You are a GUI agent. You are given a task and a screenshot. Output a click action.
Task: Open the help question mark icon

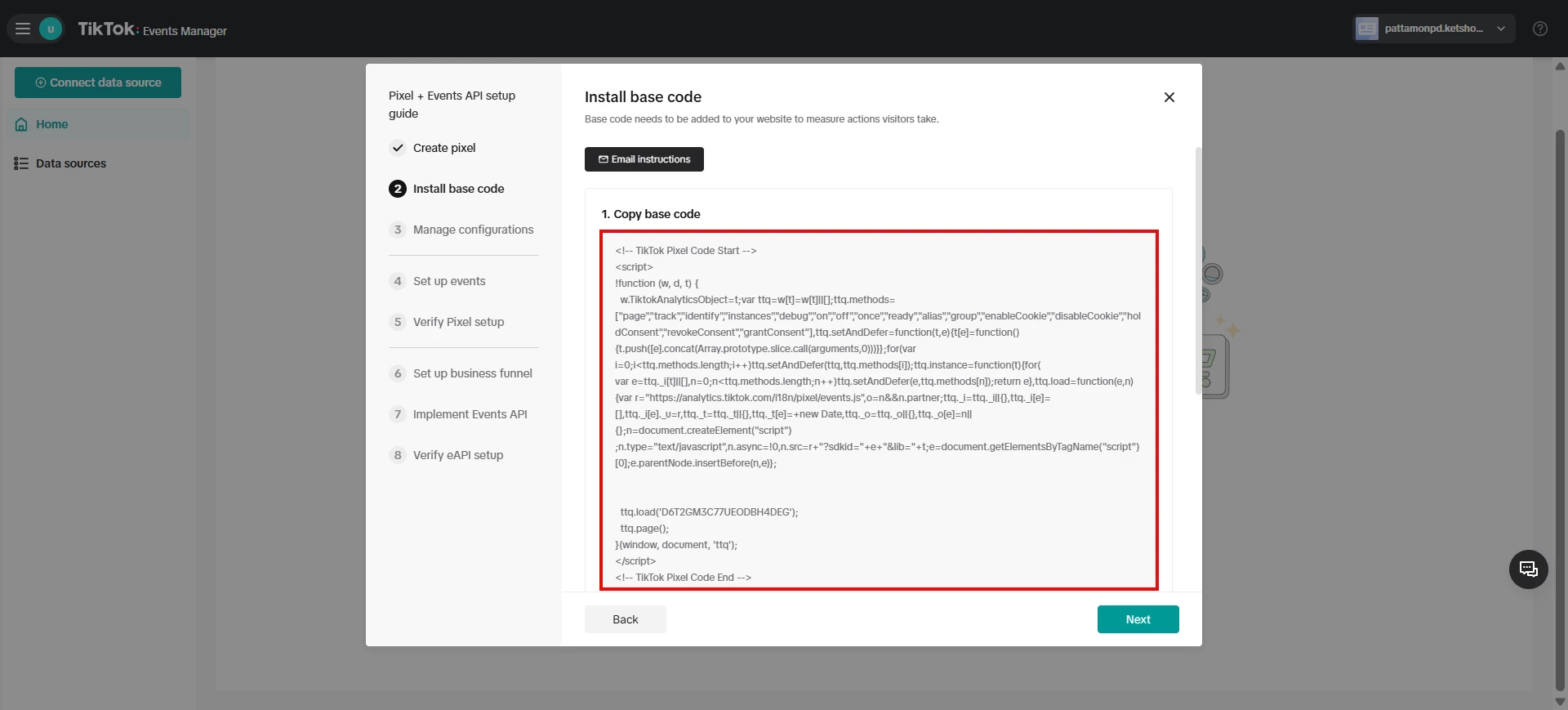point(1539,29)
